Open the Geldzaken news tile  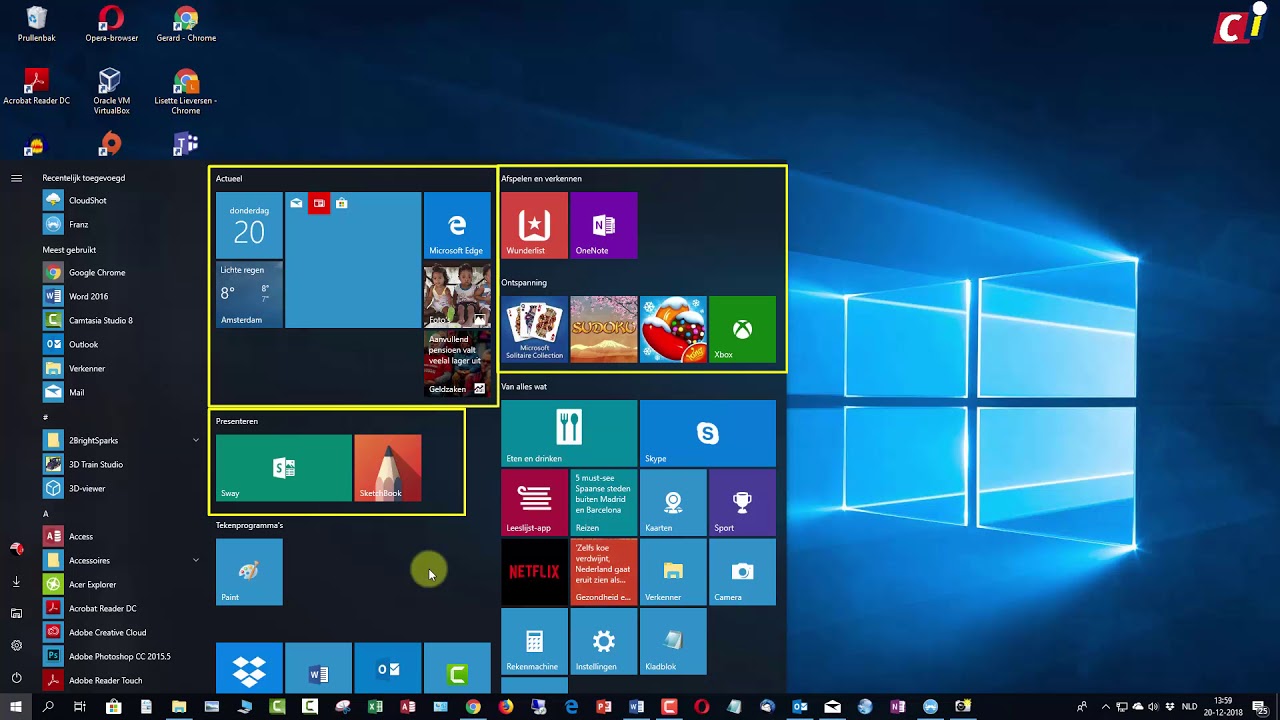pyautogui.click(x=457, y=364)
